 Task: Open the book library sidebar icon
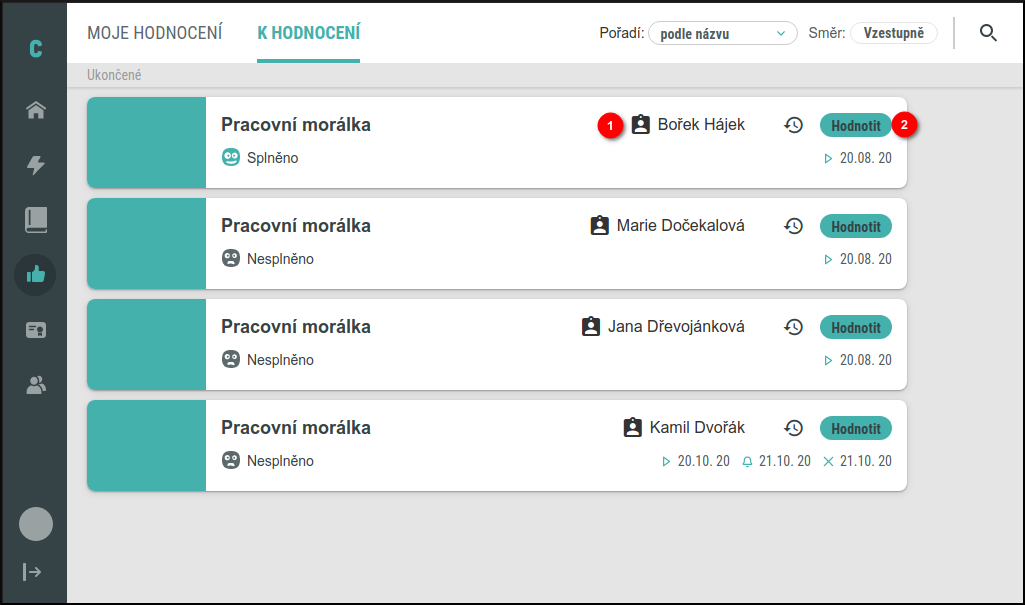pos(36,220)
